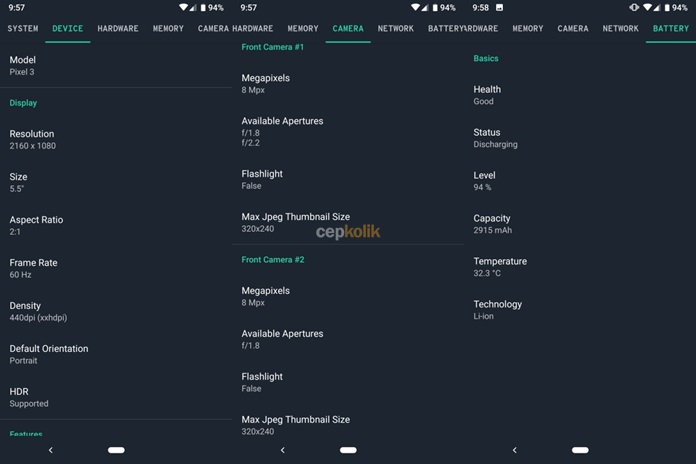696x464 pixels.
Task: Select the NETWORK tab in the middle screen
Action: pos(395,28)
